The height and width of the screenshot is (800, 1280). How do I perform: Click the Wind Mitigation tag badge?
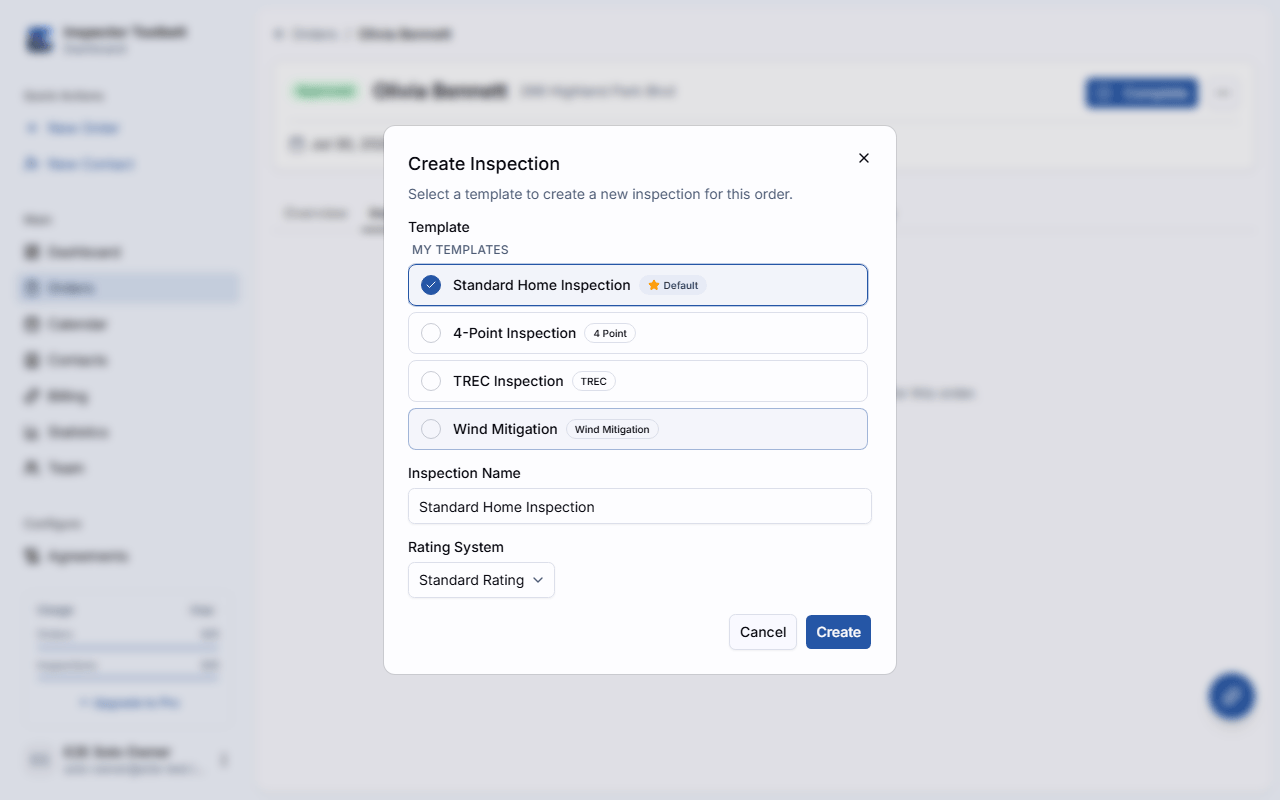(612, 429)
